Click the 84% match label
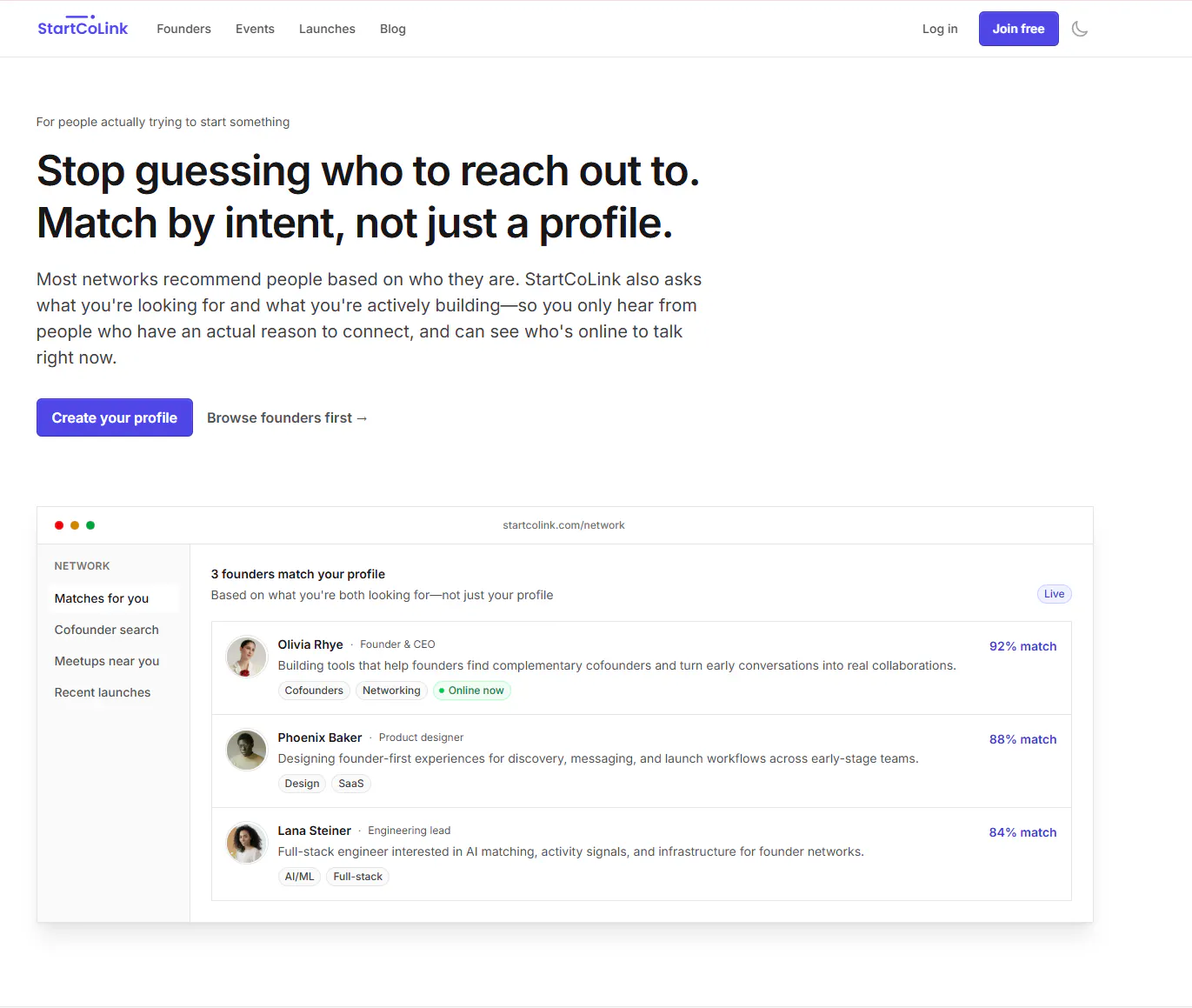 coord(1022,832)
